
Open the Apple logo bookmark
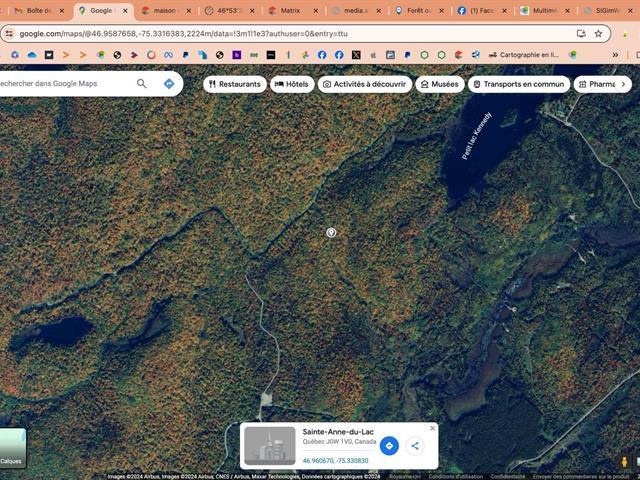point(373,55)
